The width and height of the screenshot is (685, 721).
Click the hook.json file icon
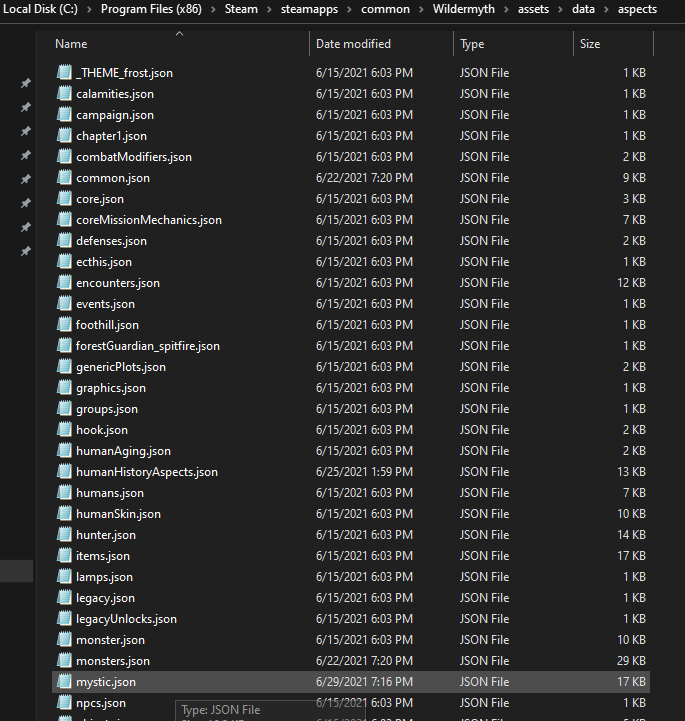pyautogui.click(x=64, y=430)
